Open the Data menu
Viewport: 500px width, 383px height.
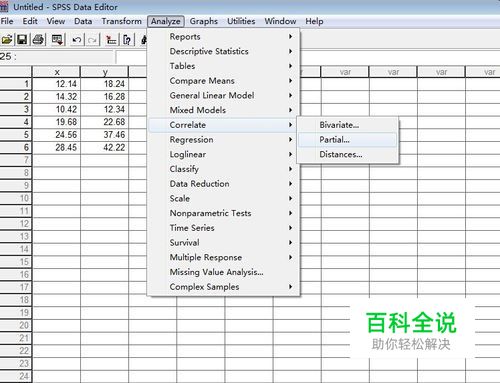[83, 21]
